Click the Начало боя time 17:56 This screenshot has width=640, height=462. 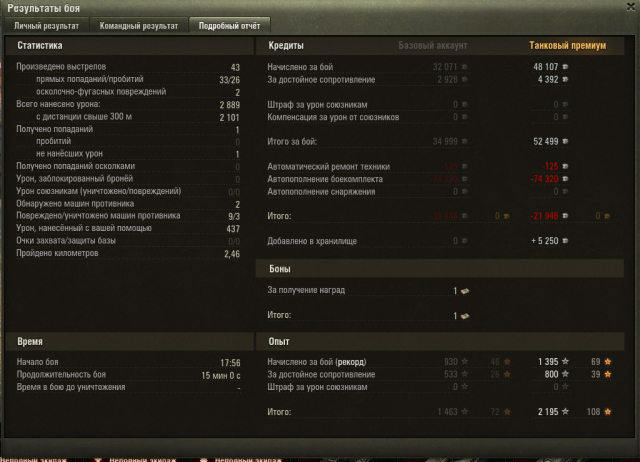pyautogui.click(x=230, y=362)
